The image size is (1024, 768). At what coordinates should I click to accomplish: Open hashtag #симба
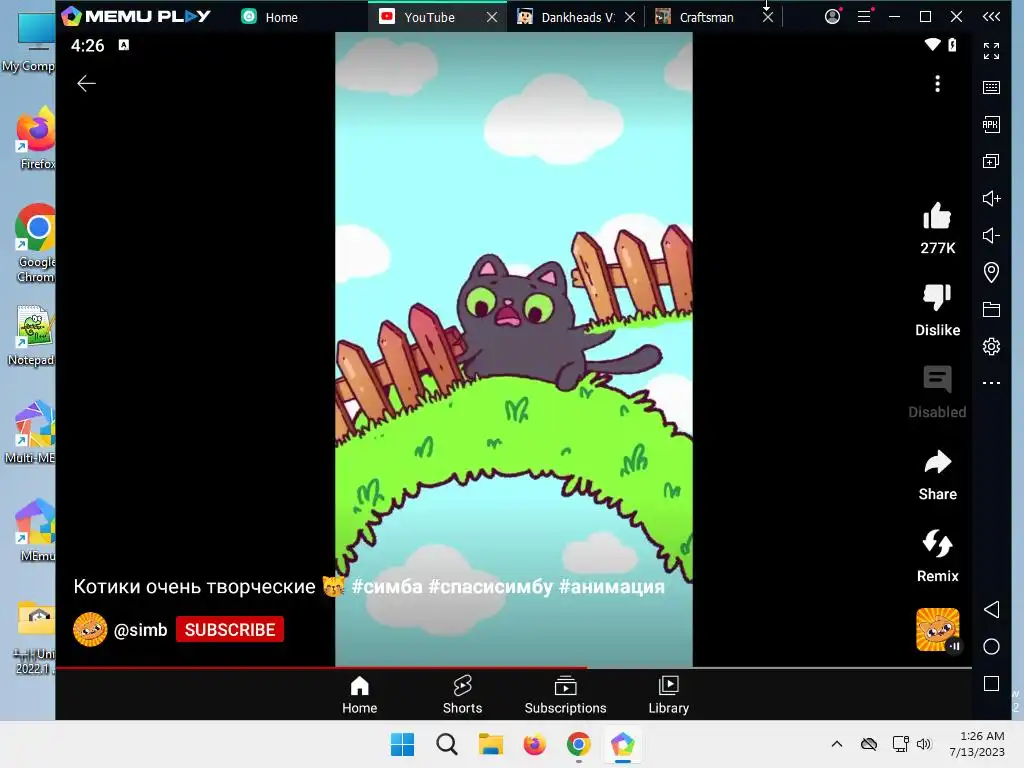point(387,586)
